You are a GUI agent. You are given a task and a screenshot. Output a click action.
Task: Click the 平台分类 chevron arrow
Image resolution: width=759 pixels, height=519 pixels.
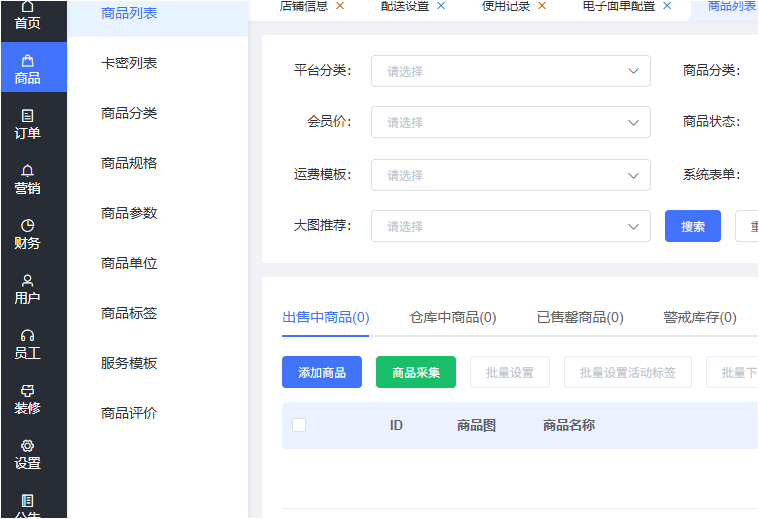tap(633, 71)
